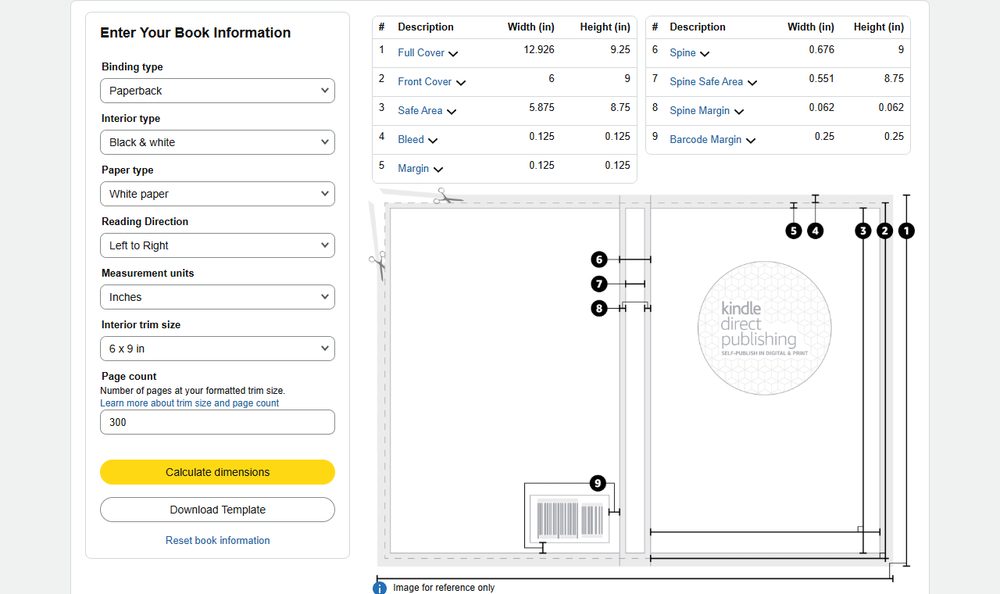Screen dimensions: 1000x594
Task: Click marker 2 on the cover diagram
Action: point(885,230)
